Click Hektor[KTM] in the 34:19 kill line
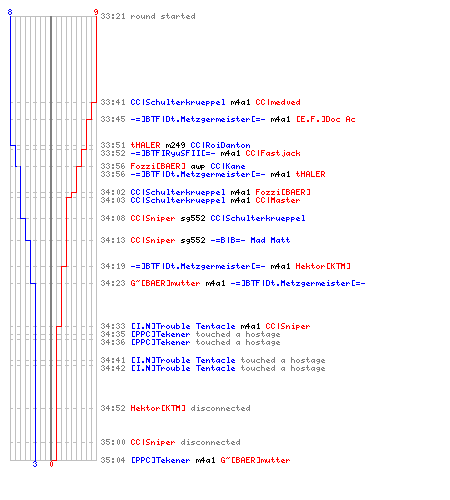Viewport: 450px width, 500px height. (x=323, y=266)
